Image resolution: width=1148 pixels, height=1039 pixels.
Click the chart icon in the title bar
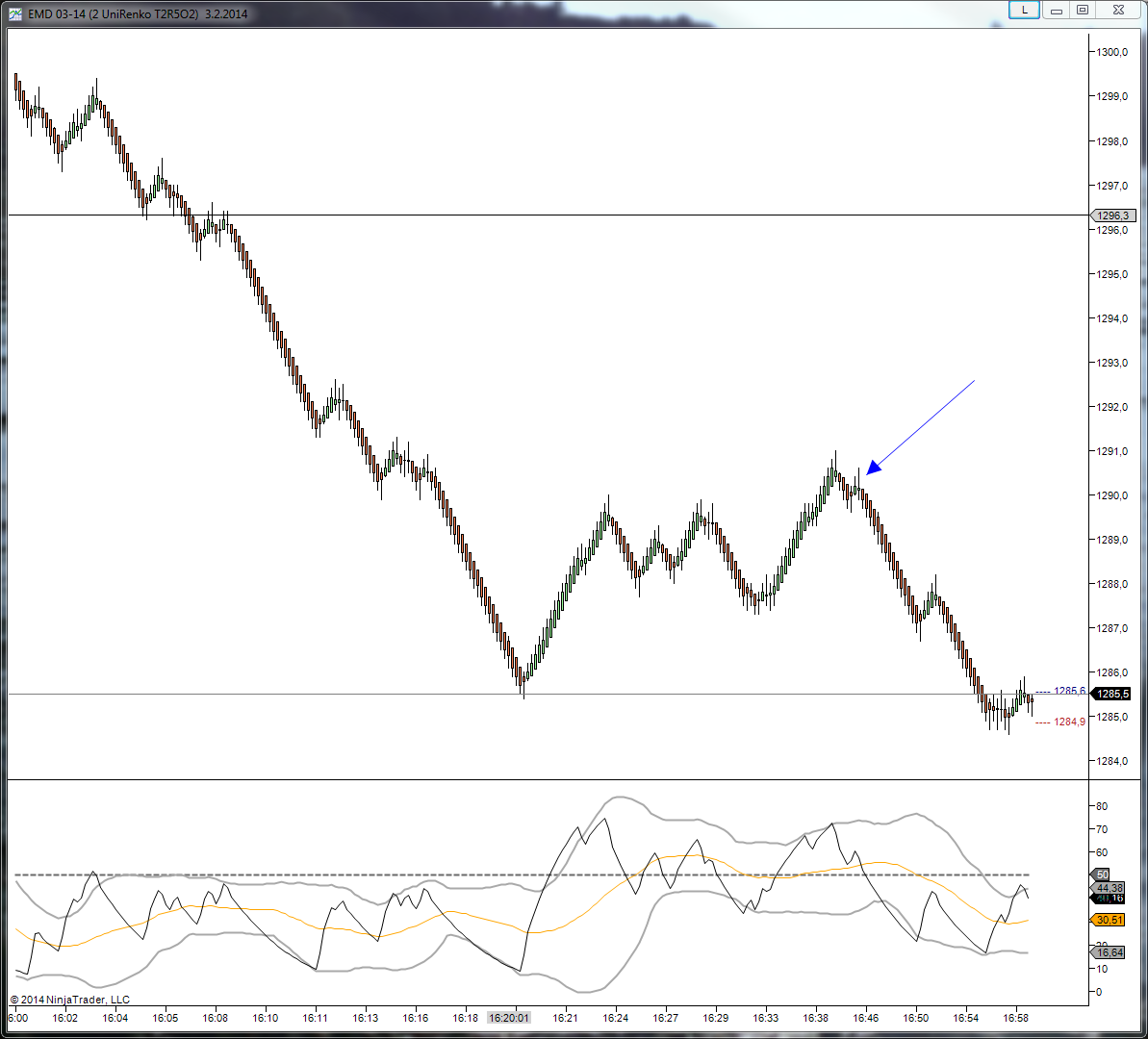click(14, 13)
